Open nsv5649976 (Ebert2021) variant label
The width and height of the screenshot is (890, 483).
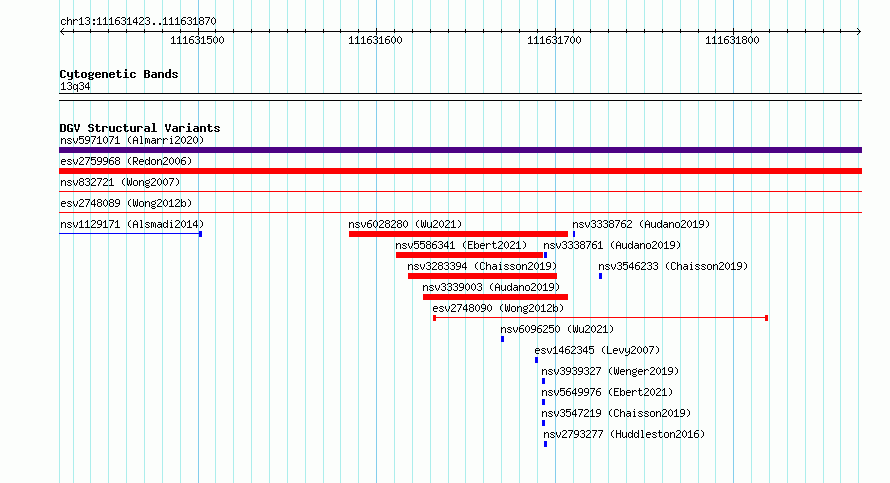coord(607,392)
